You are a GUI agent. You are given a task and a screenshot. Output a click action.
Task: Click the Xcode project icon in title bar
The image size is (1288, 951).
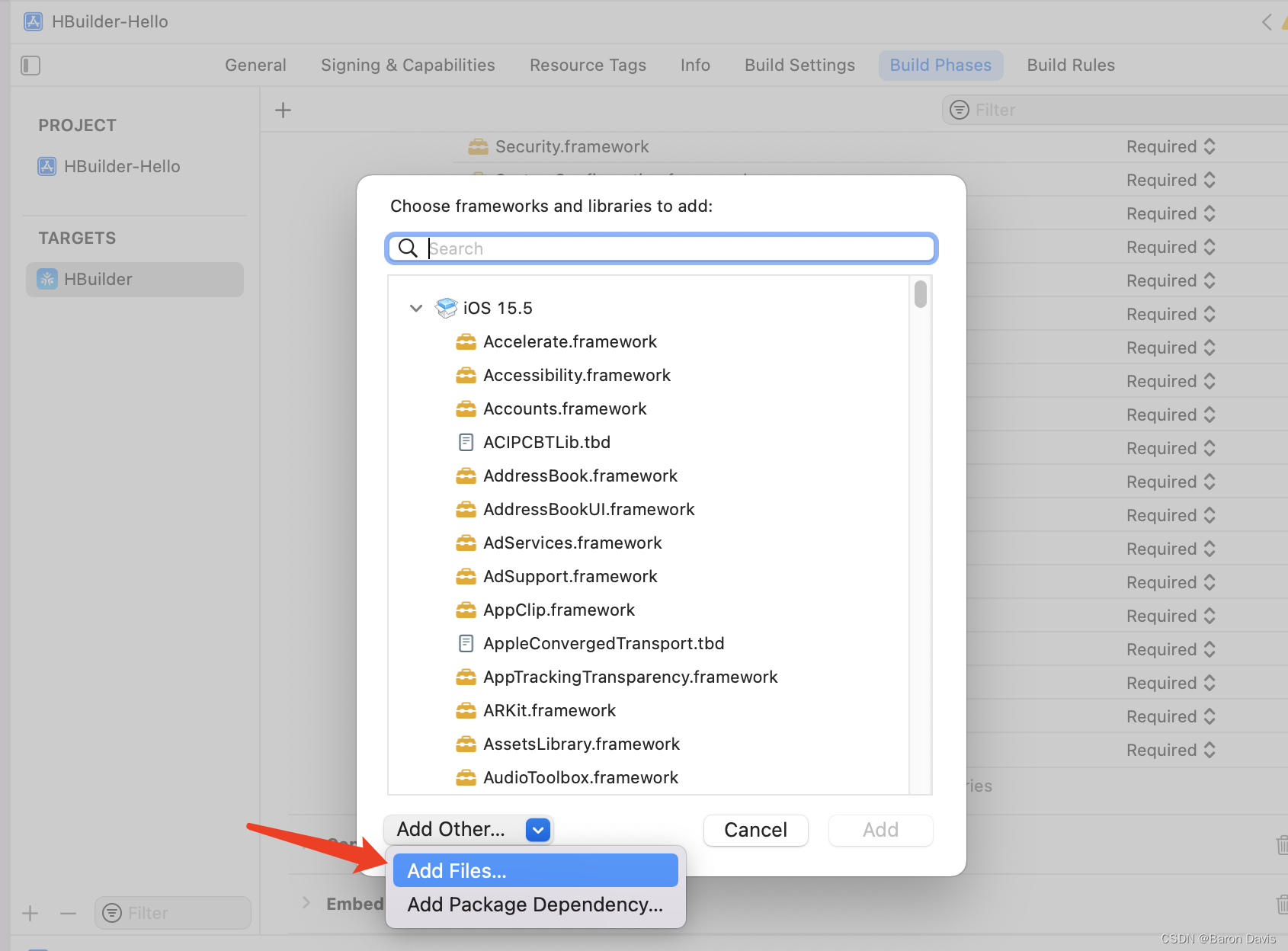(34, 21)
